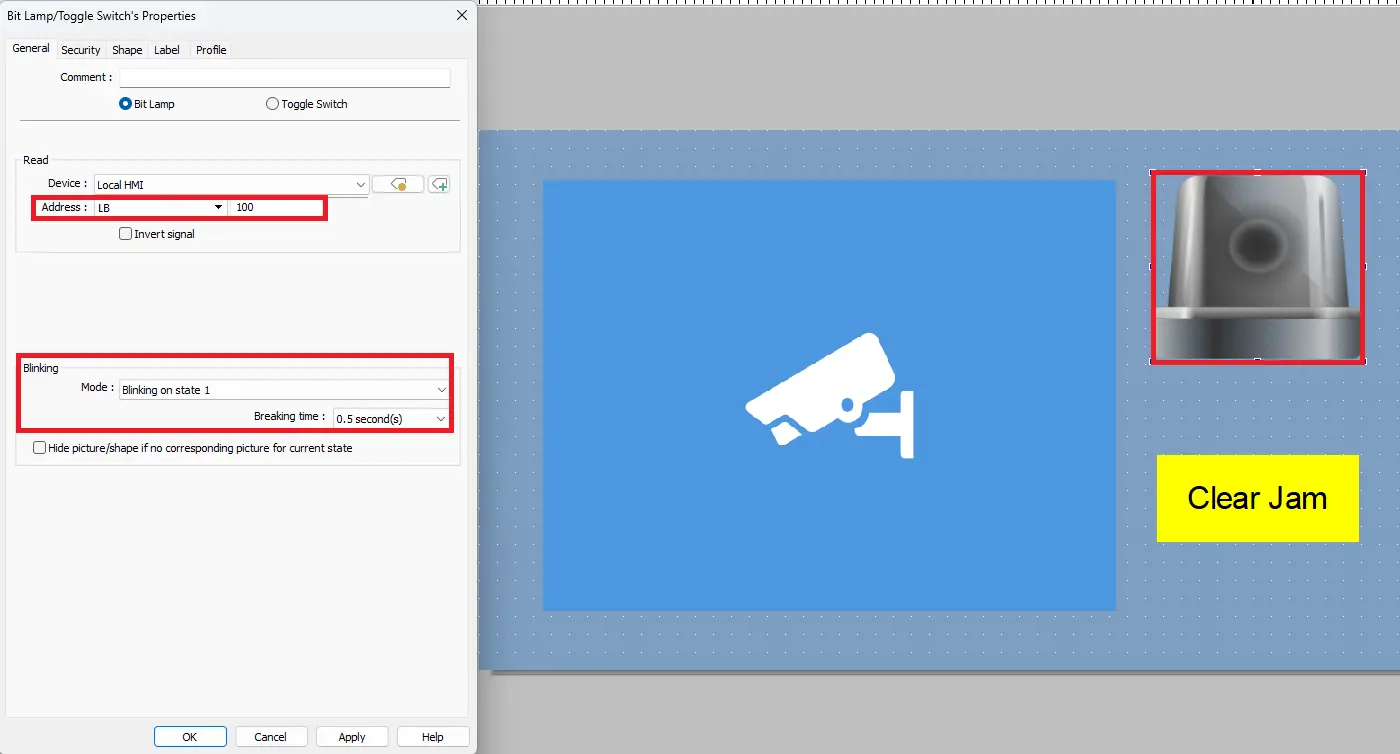Click the Comment text field
This screenshot has height=754, width=1400.
point(285,78)
